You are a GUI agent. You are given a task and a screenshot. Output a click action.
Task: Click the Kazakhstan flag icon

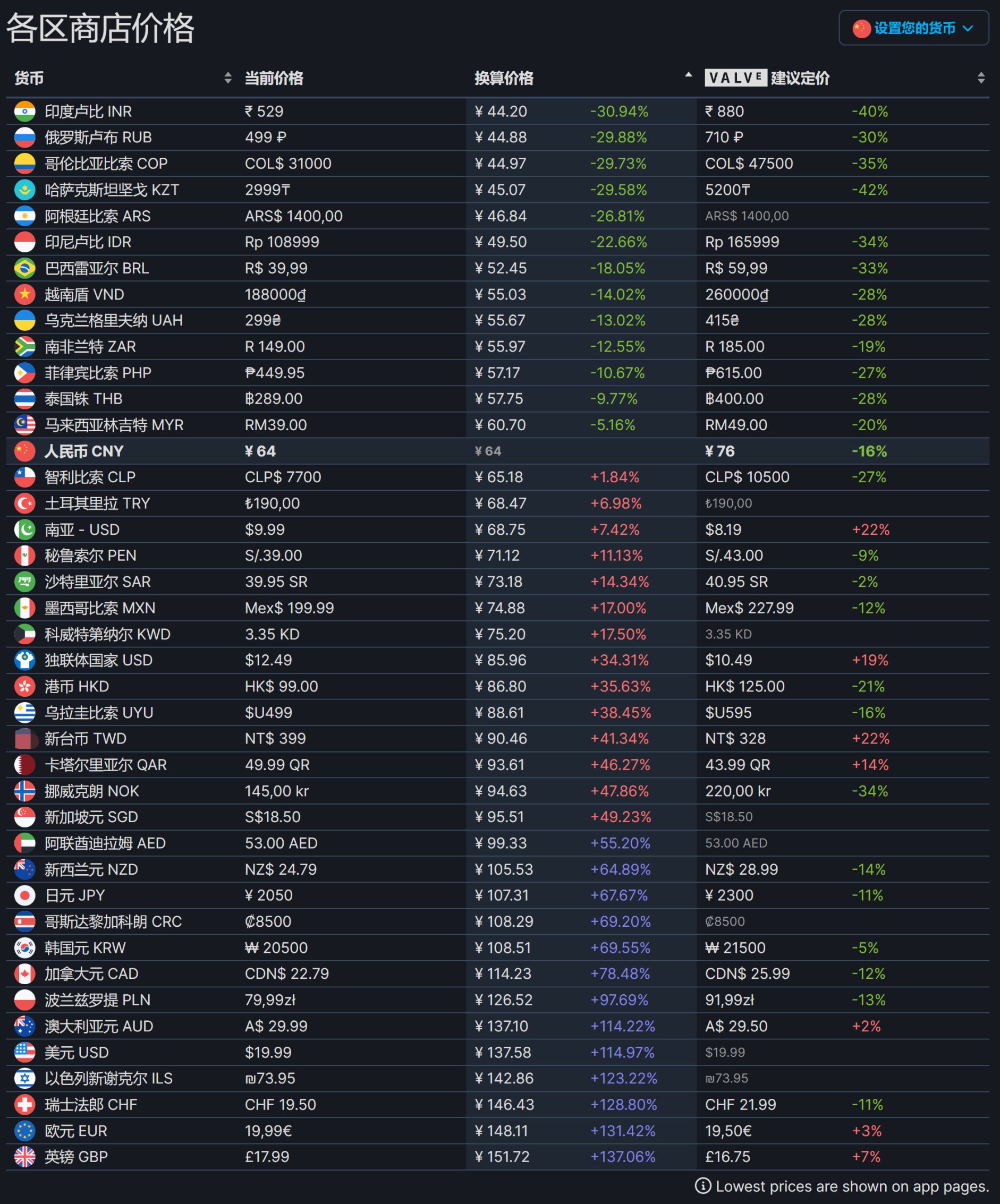tap(24, 189)
